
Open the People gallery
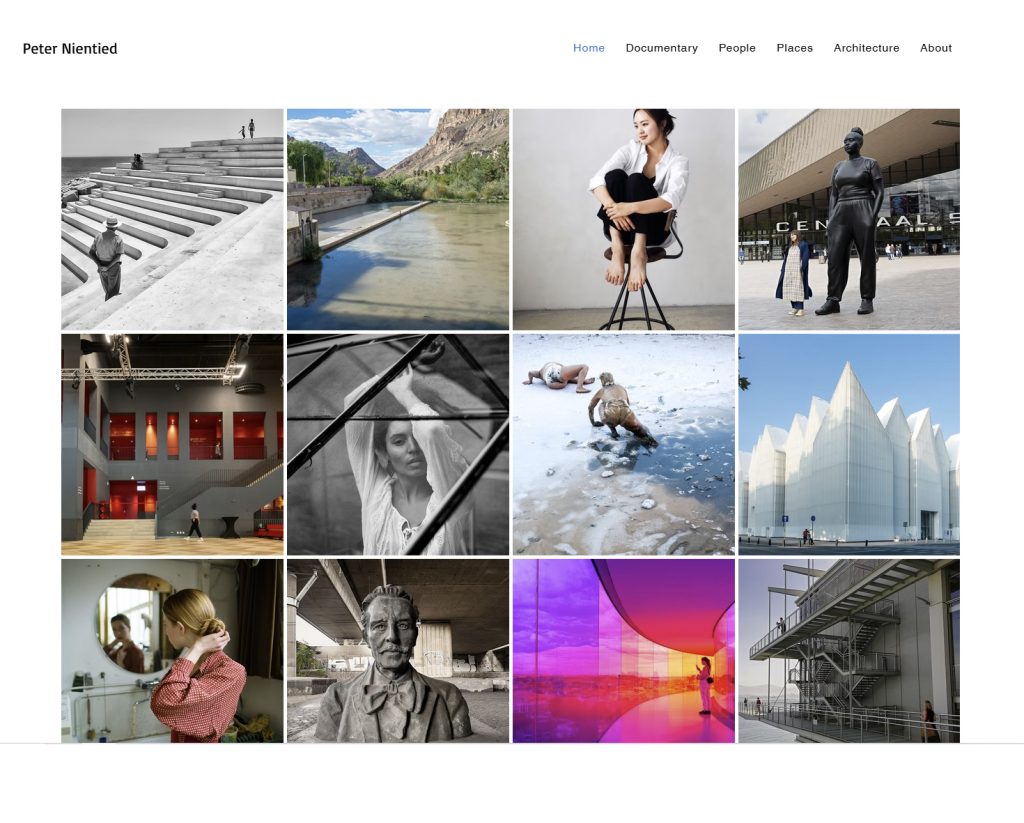click(x=737, y=48)
